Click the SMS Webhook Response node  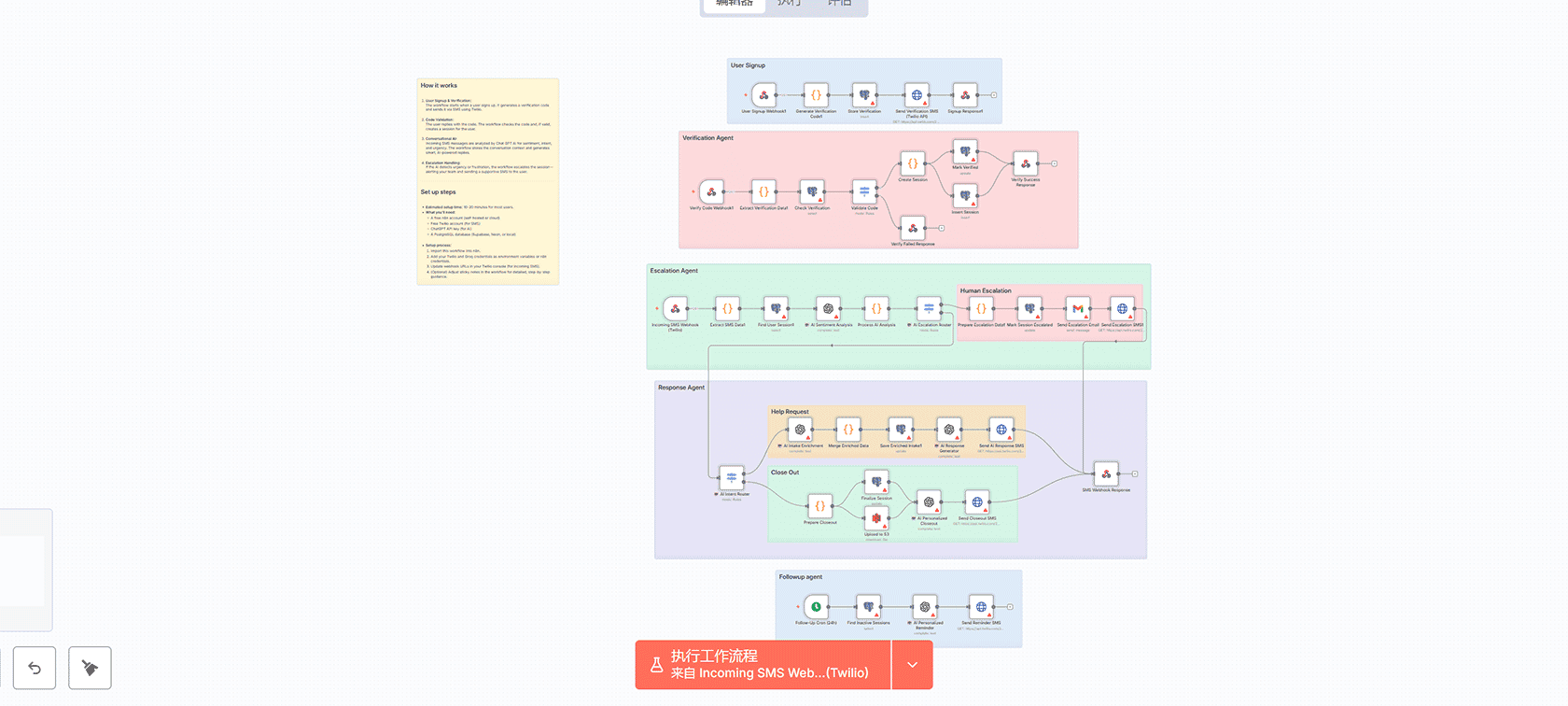(1106, 474)
